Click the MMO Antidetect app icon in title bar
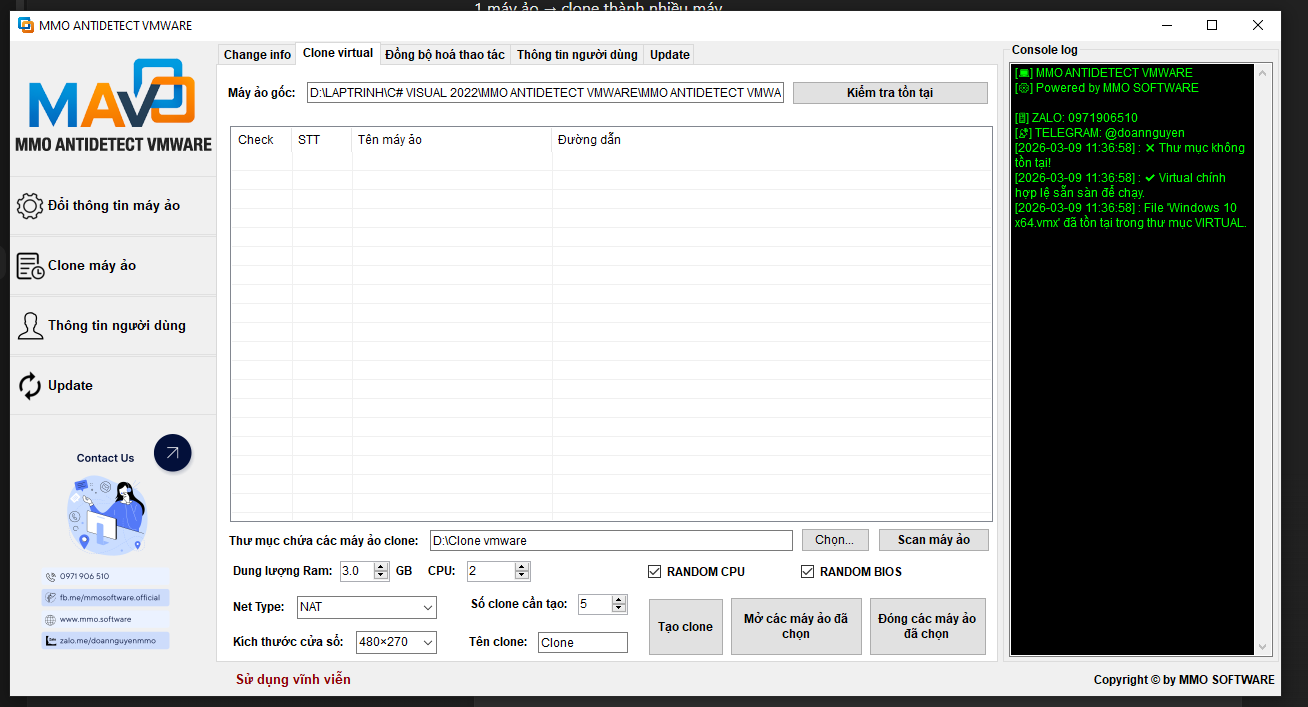This screenshot has height=707, width=1308. (x=24, y=25)
